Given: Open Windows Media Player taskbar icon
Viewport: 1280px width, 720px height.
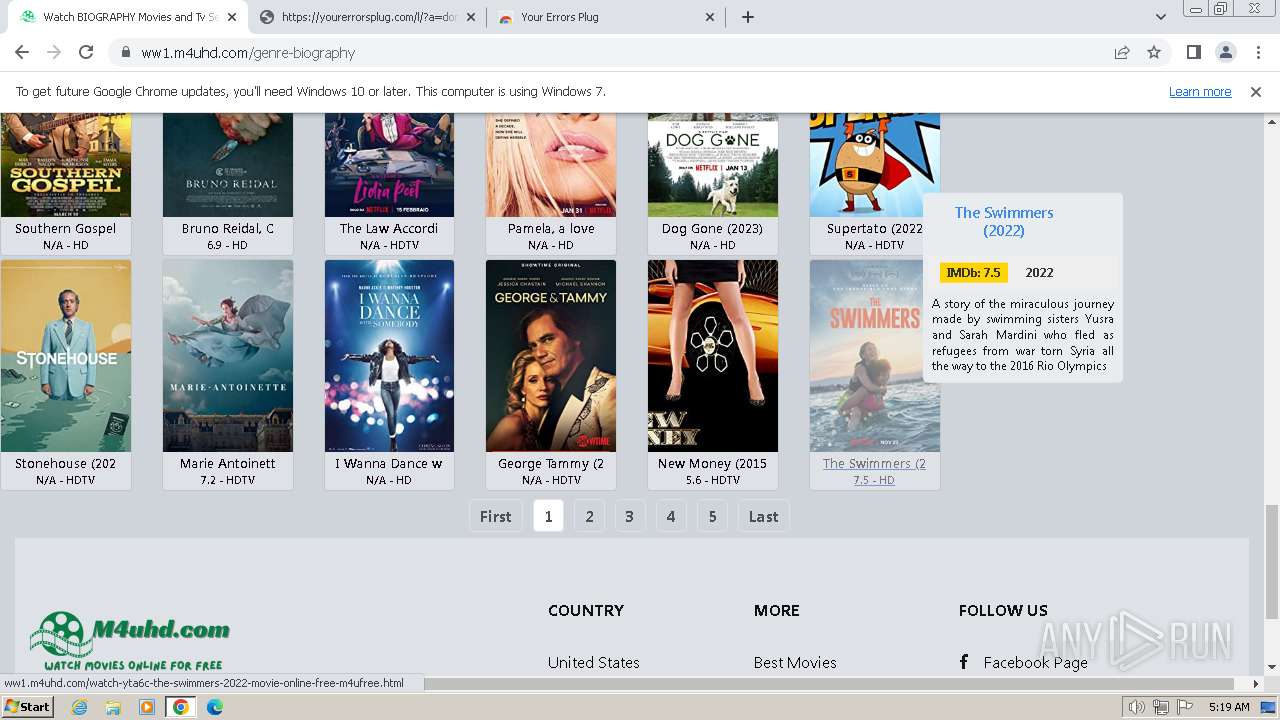Looking at the screenshot, I should pyautogui.click(x=147, y=707).
